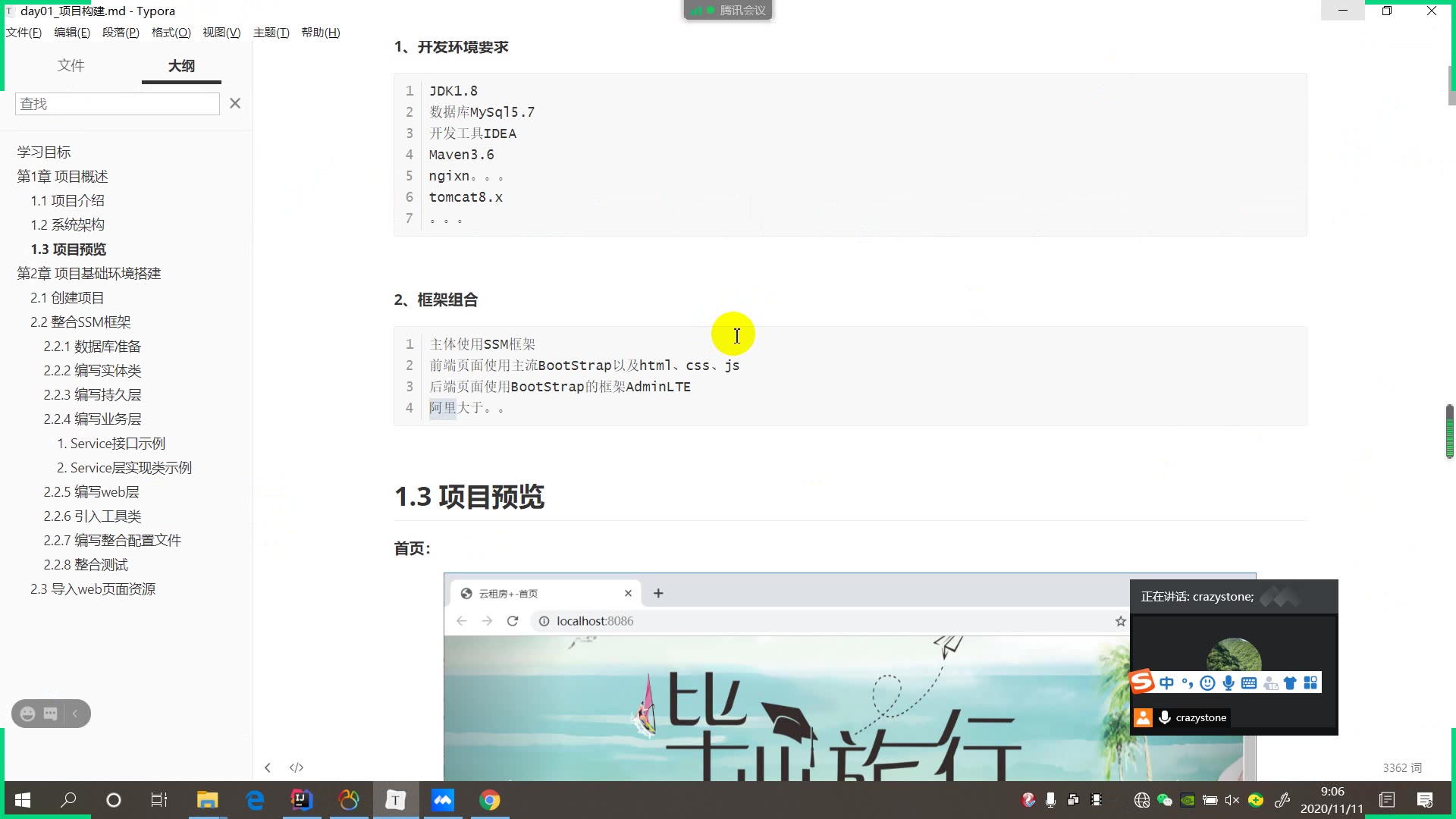
Task: Click crazystone microphone icon in meeting panel
Action: pos(1165,717)
